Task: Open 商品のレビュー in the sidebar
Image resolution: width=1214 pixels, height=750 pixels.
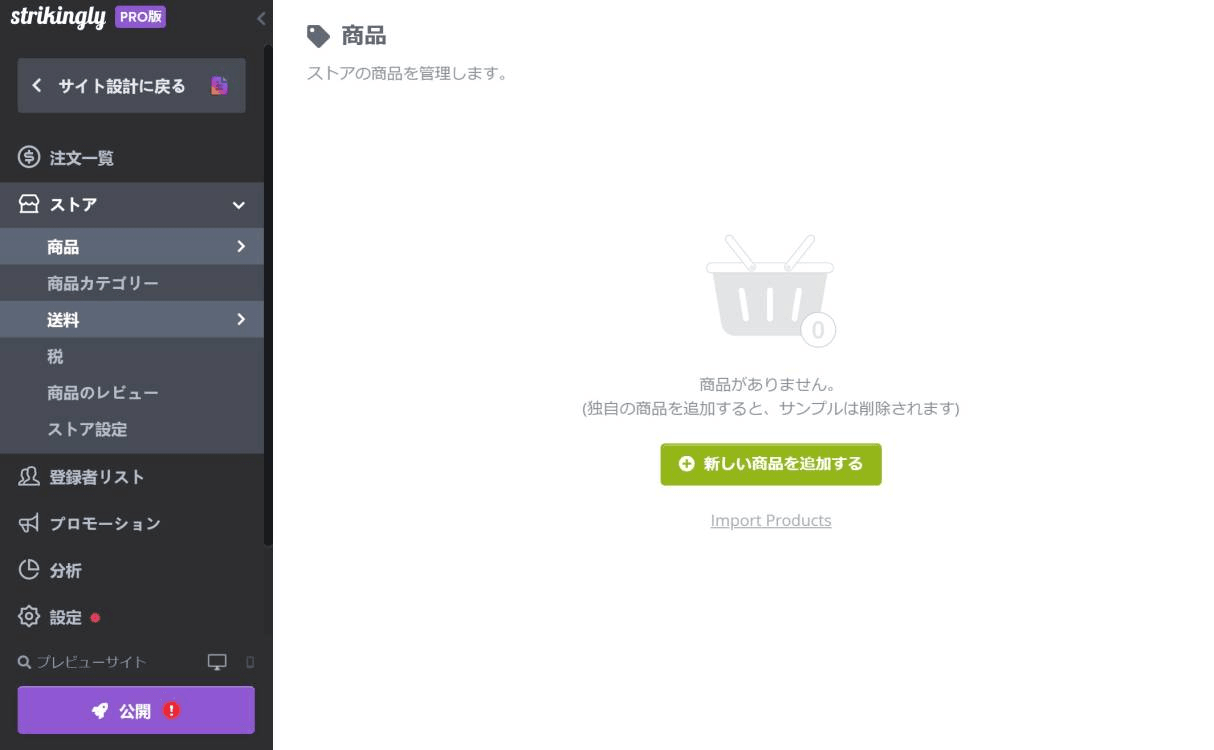Action: [x=100, y=393]
